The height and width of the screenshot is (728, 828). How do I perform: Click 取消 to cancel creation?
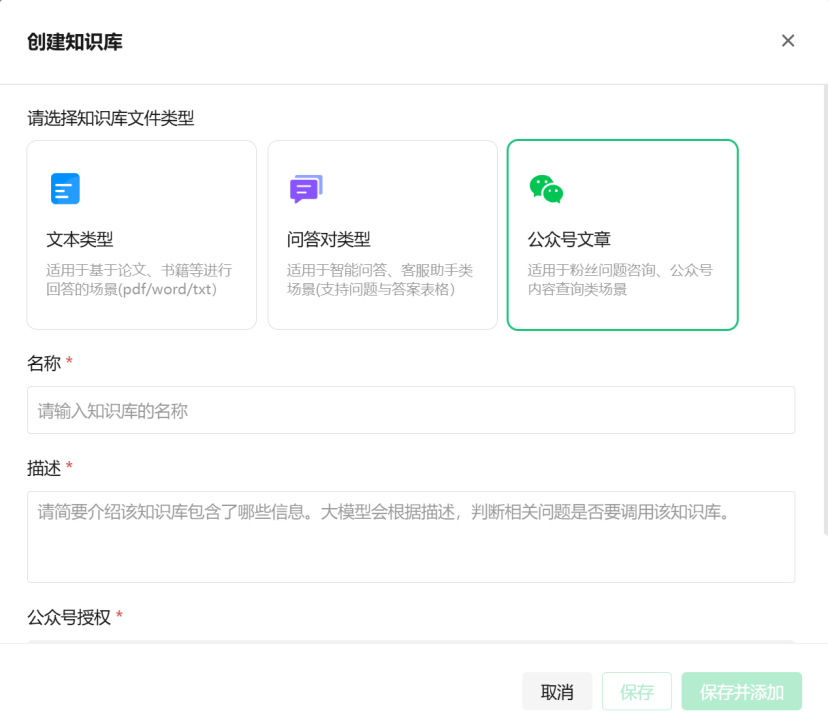556,691
